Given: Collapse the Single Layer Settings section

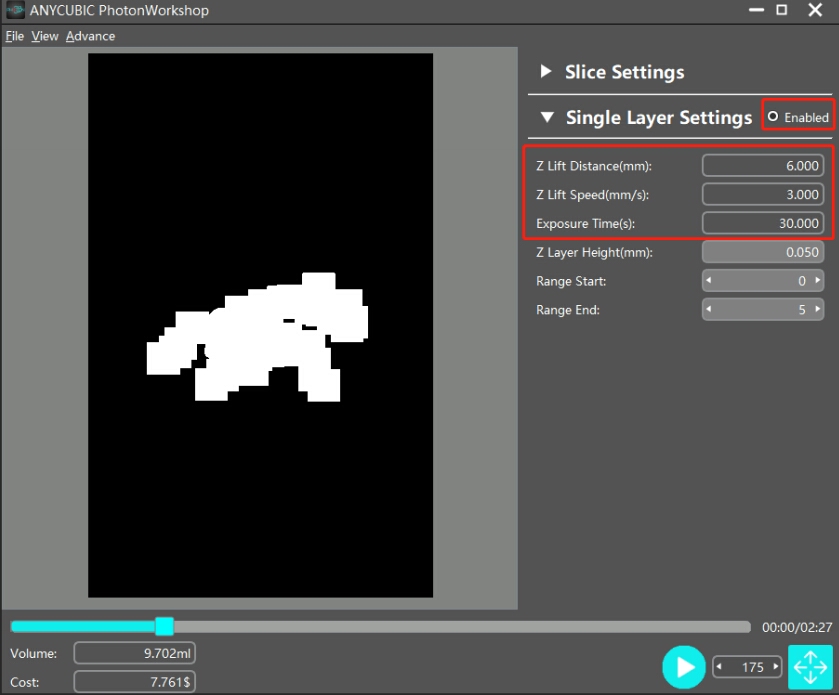Looking at the screenshot, I should 546,117.
